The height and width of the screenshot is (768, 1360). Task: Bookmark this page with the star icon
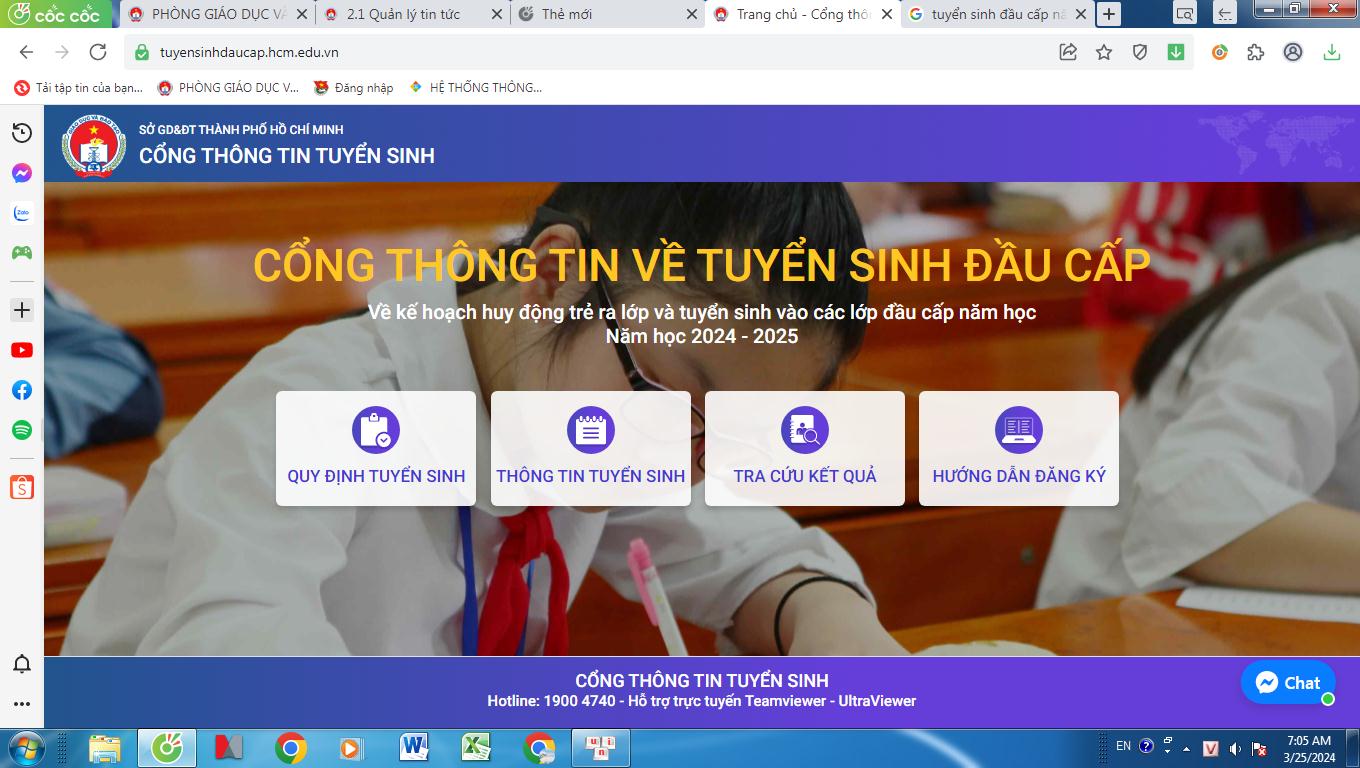1104,52
